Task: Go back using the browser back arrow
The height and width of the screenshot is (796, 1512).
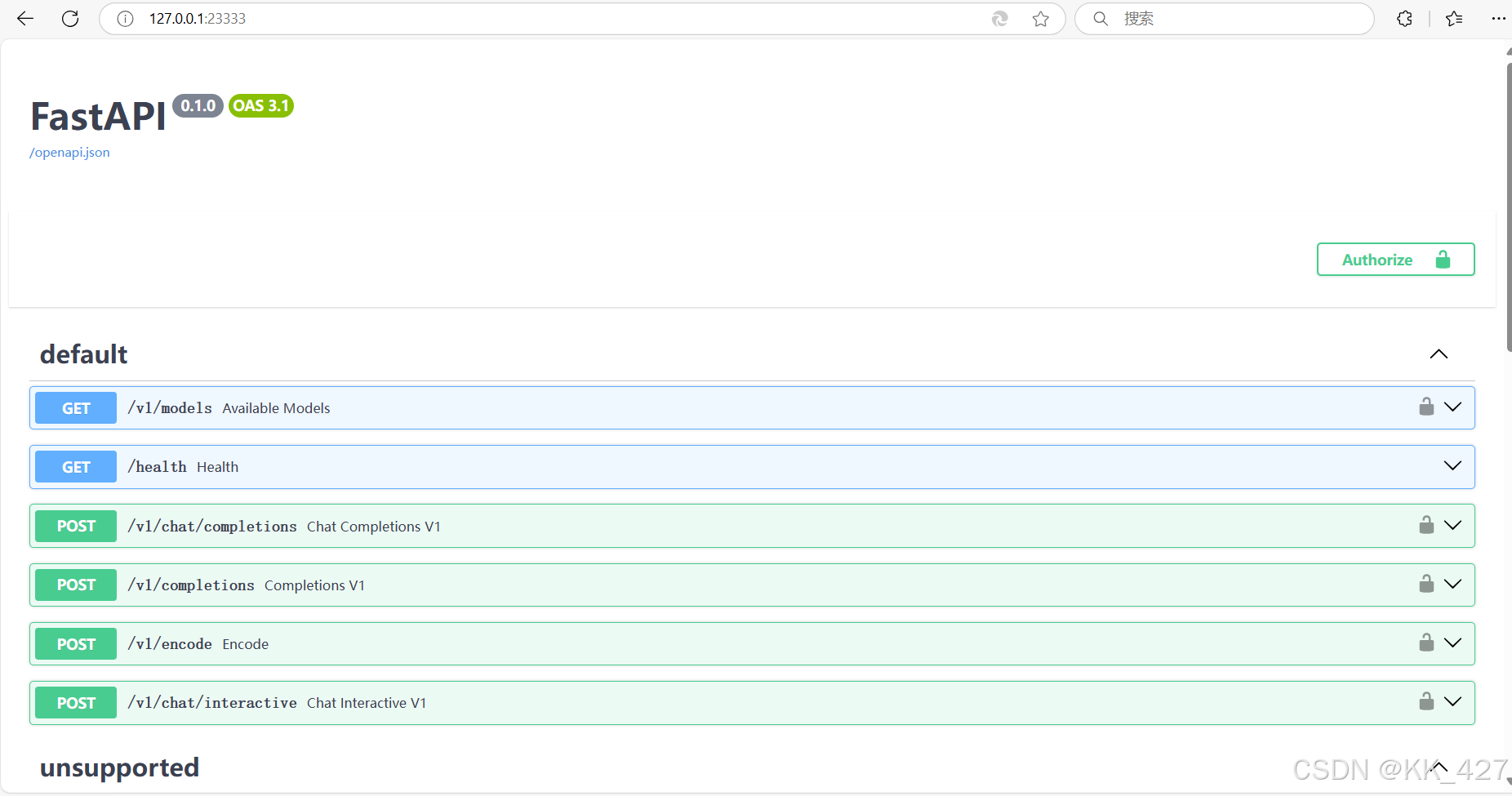Action: pyautogui.click(x=25, y=19)
